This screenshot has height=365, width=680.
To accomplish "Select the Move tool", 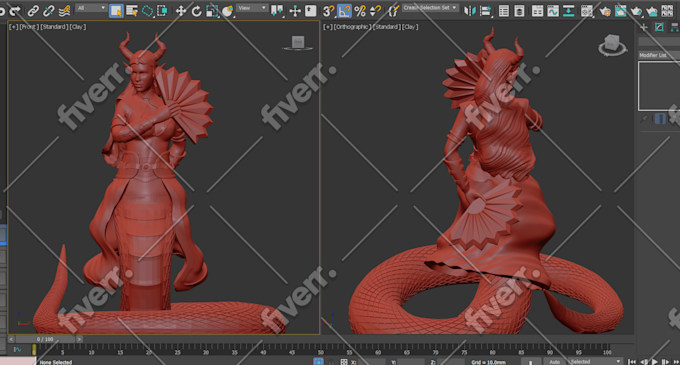I will [x=181, y=11].
